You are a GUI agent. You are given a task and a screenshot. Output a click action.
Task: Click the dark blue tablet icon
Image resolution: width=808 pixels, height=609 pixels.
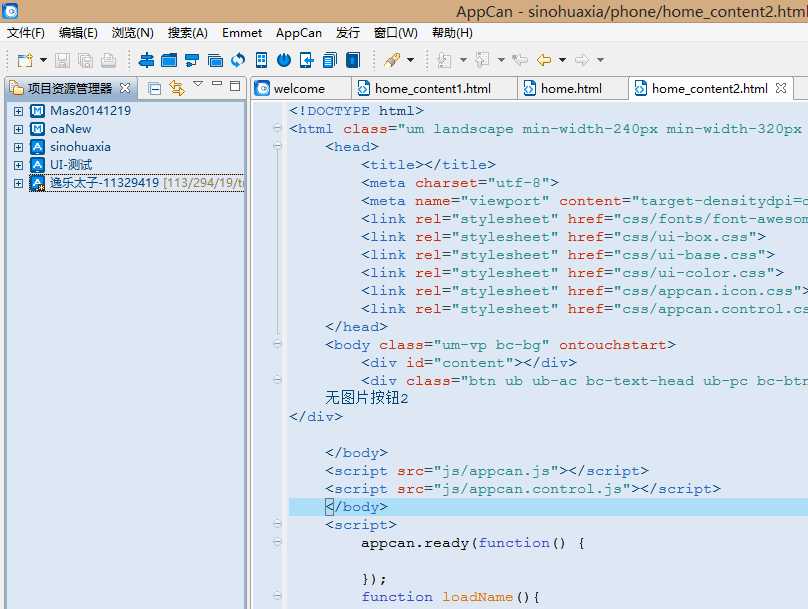tap(352, 60)
